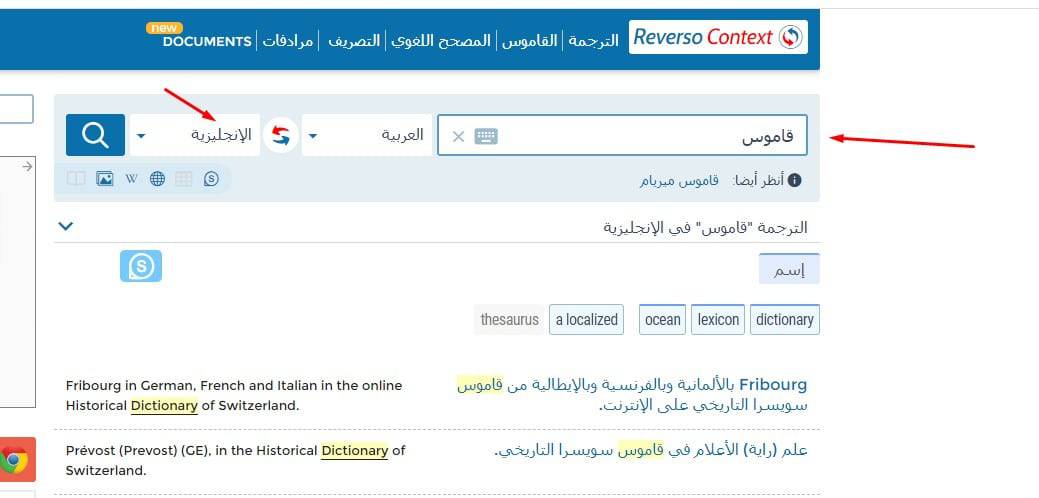The image size is (1039, 498).
Task: Toggle the إسم noun filter
Action: [789, 268]
